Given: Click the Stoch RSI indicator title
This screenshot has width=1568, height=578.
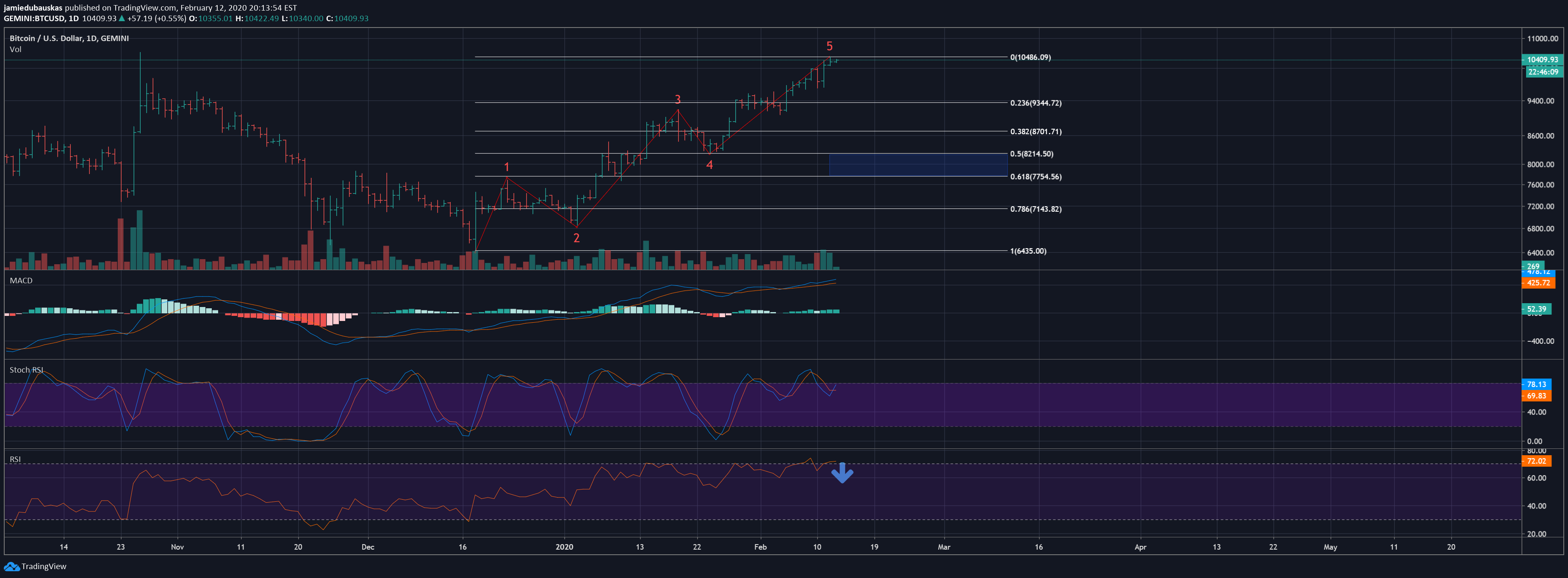Looking at the screenshot, I should 26,370.
